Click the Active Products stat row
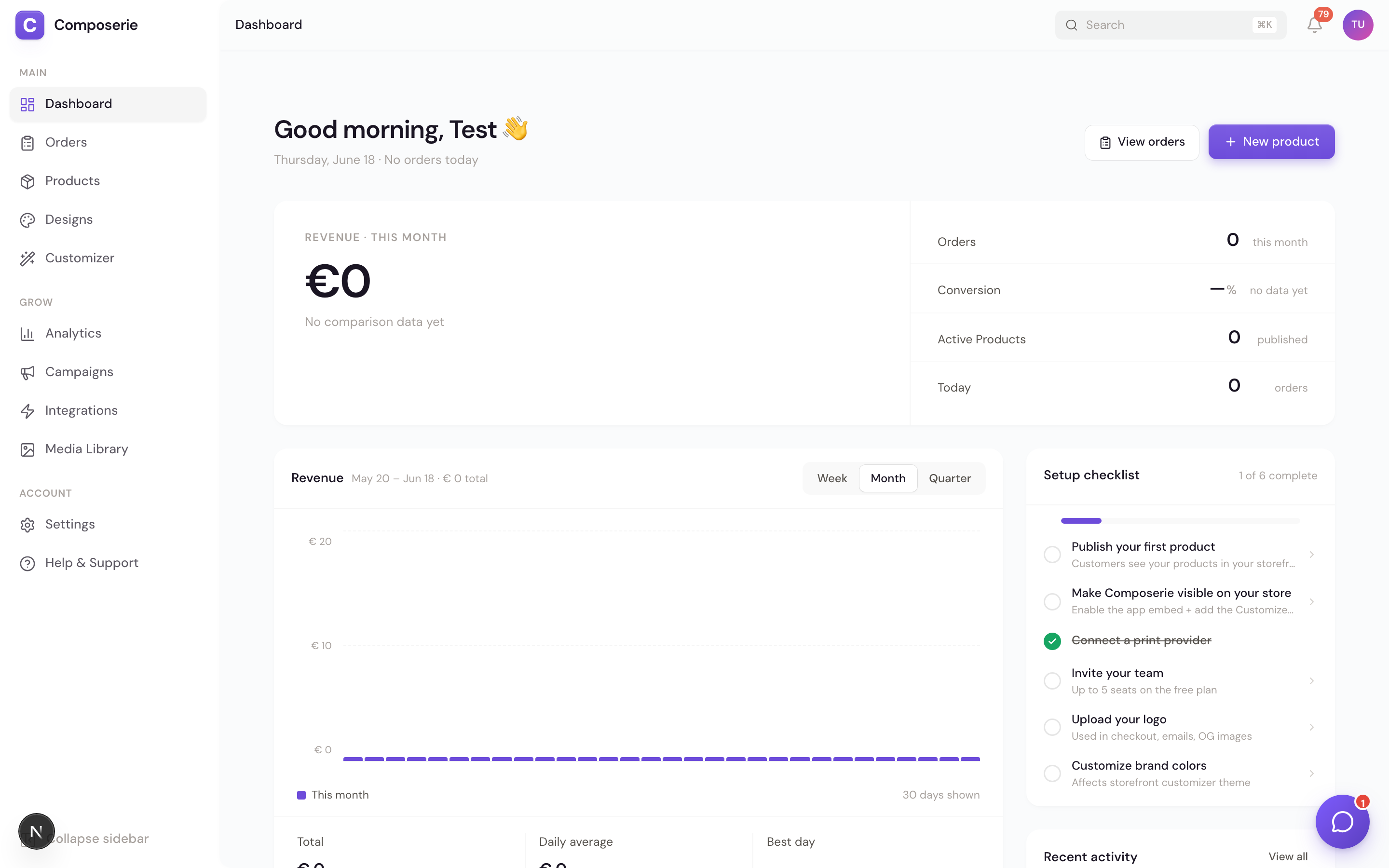The width and height of the screenshot is (1389, 868). coord(1122,338)
